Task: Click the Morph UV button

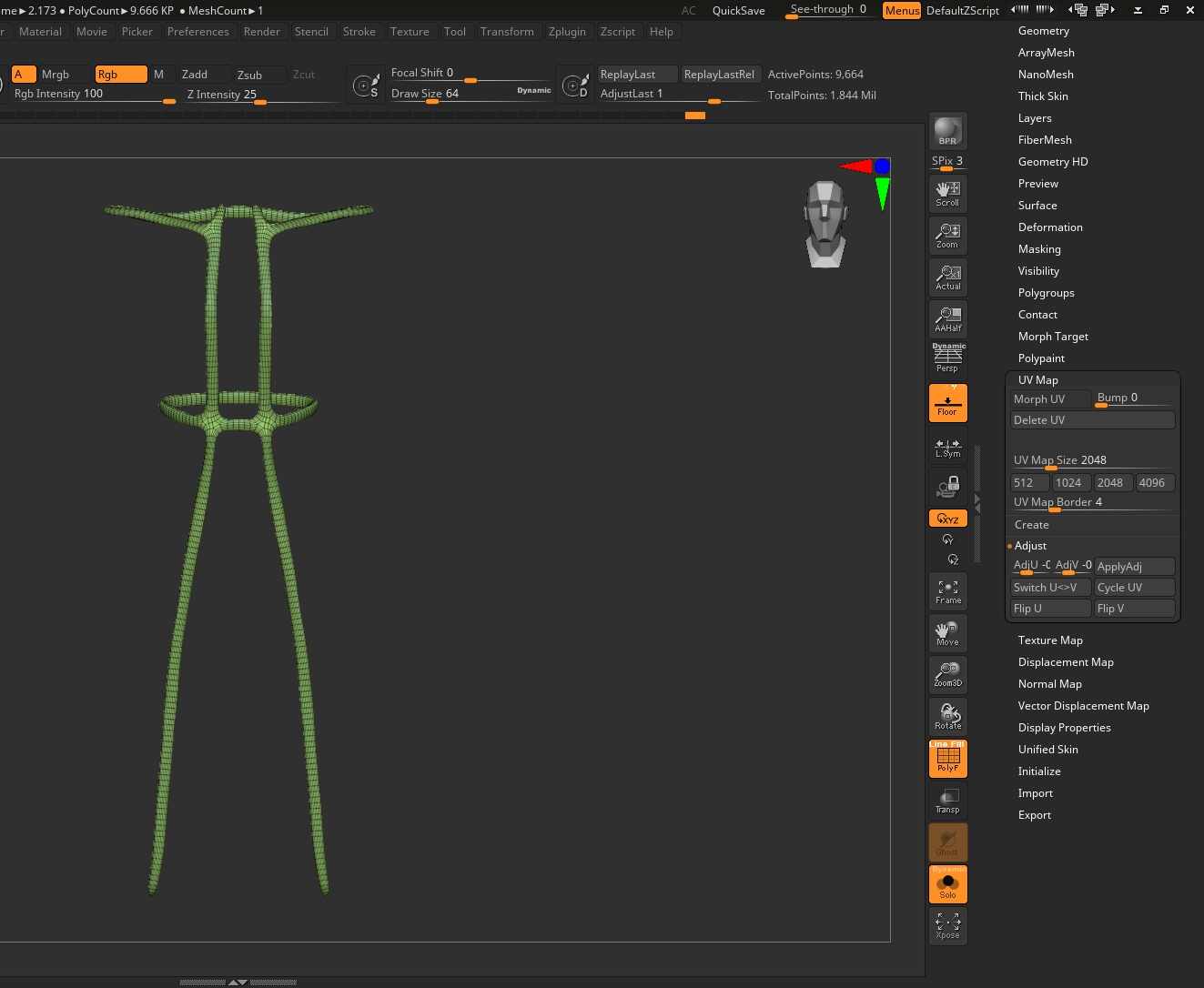Action: tap(1050, 399)
